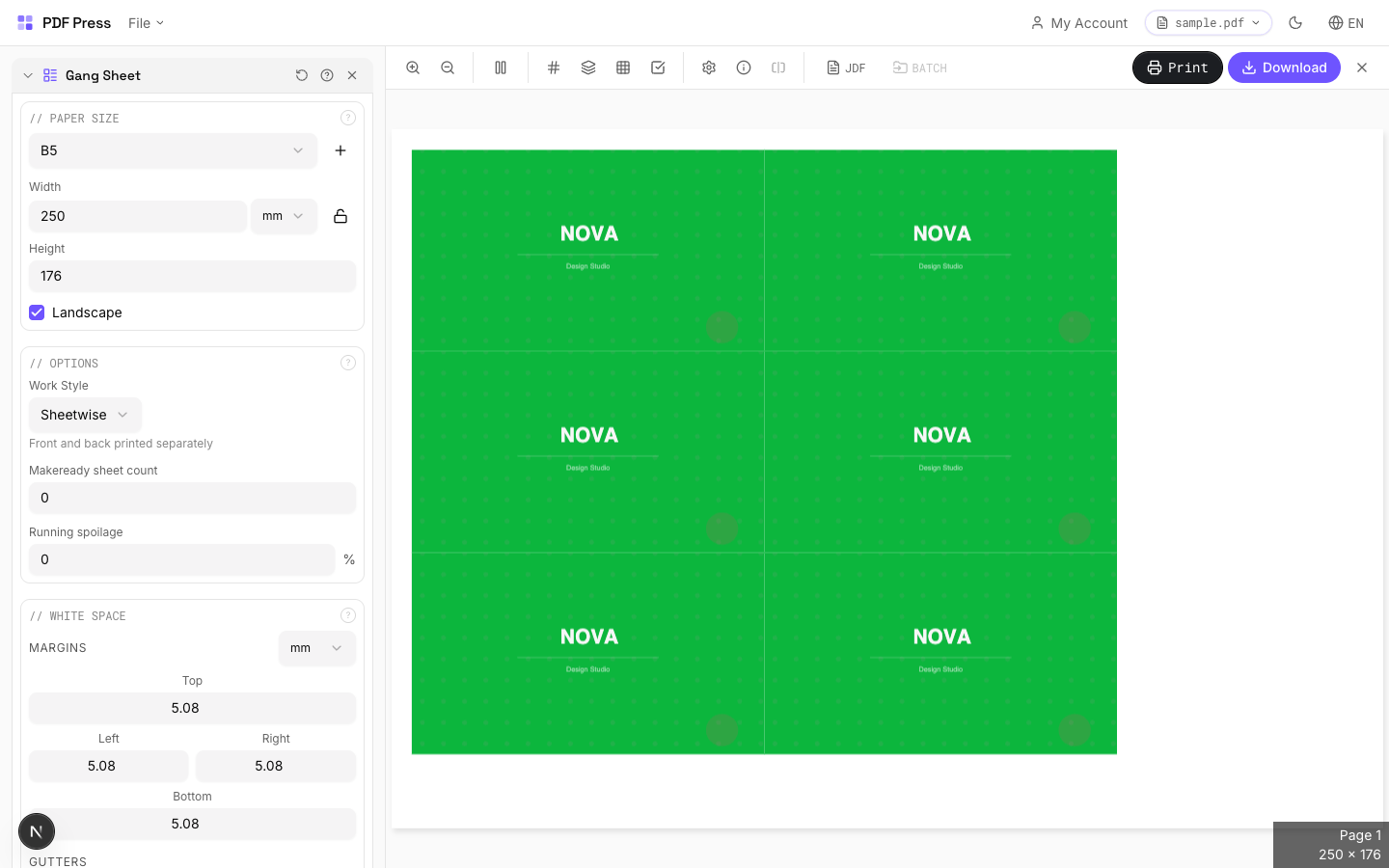1389x868 pixels.
Task: Open the B5 paper size dropdown
Action: tap(173, 150)
